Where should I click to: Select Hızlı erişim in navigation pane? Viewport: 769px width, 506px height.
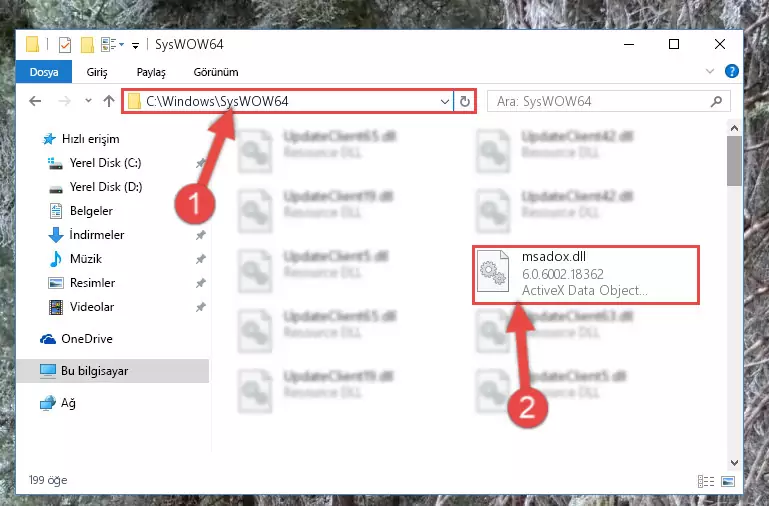pyautogui.click(x=80, y=139)
